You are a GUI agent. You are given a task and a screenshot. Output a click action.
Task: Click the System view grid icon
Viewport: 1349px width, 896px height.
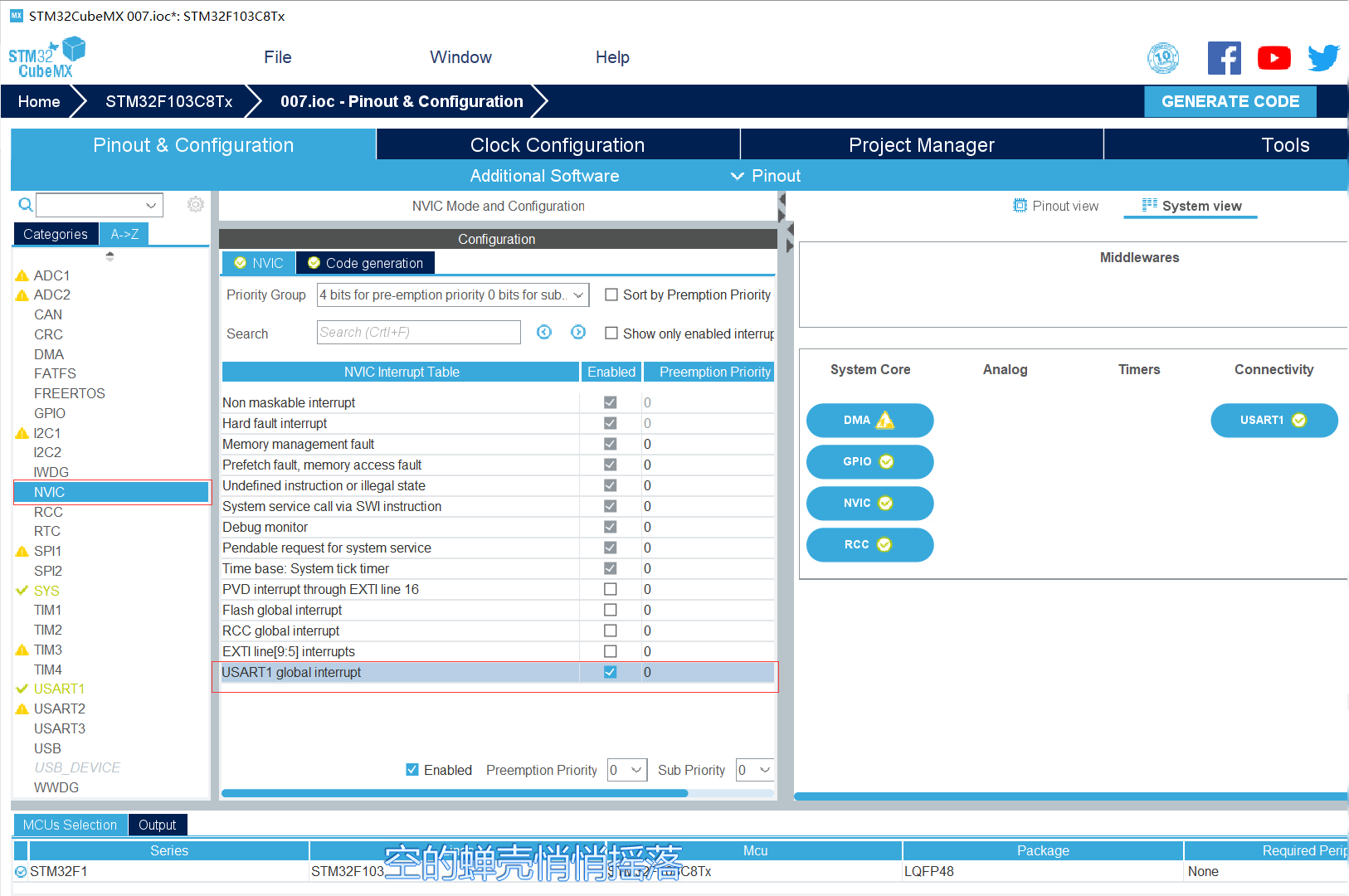click(x=1149, y=205)
